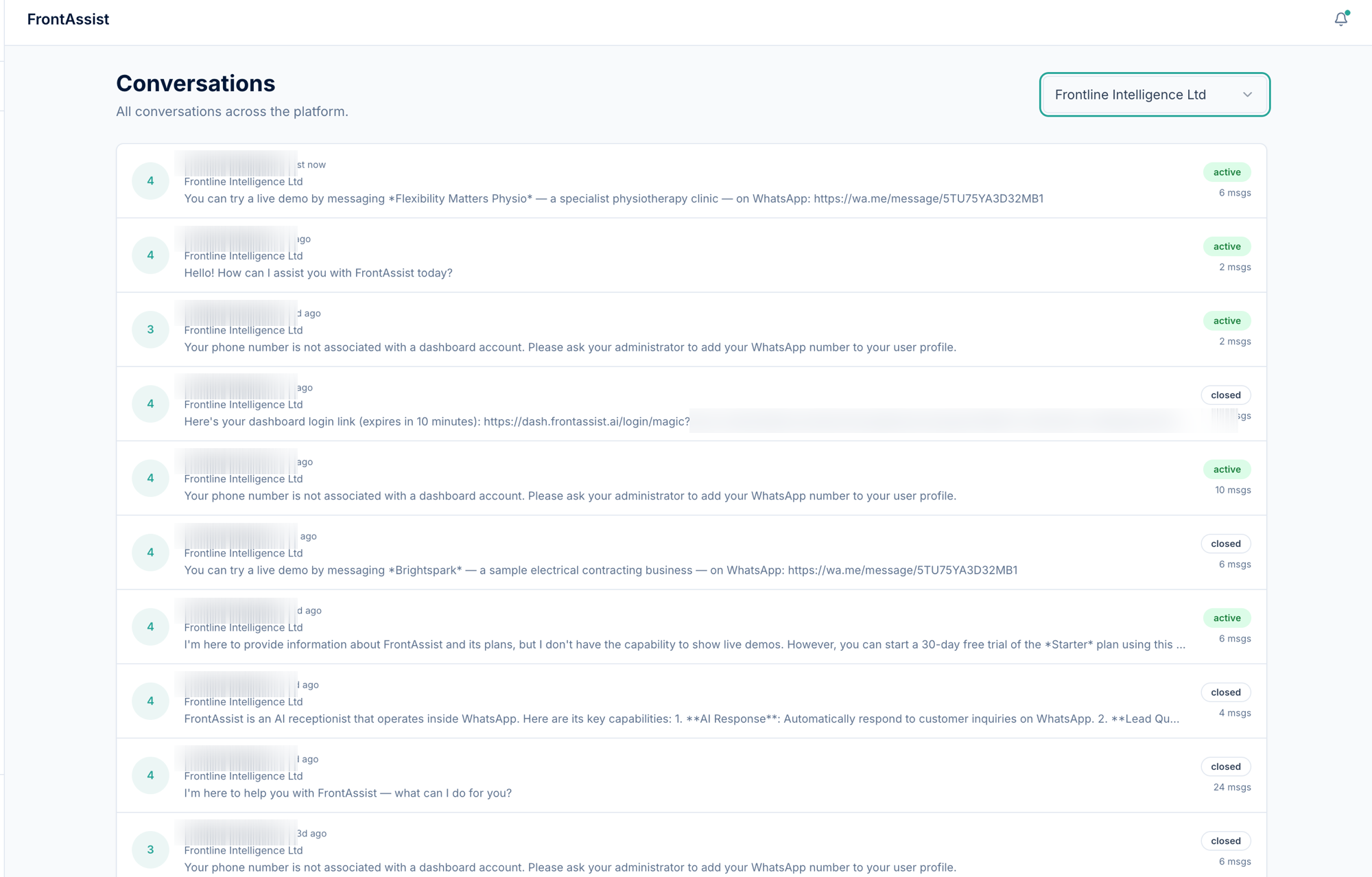Click the avatar badge of the Flexibility Matters conversation
1372x877 pixels.
pos(150,181)
